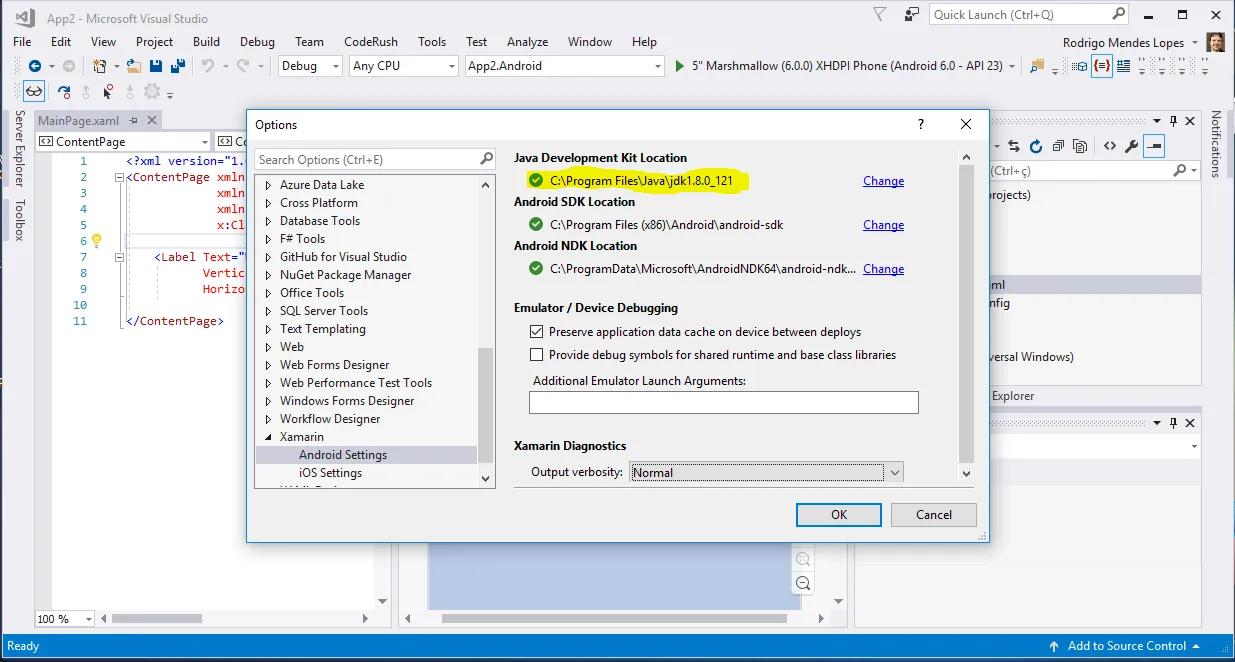This screenshot has height=662, width=1235.
Task: Click the red braces code toolbar icon
Action: click(x=1101, y=66)
